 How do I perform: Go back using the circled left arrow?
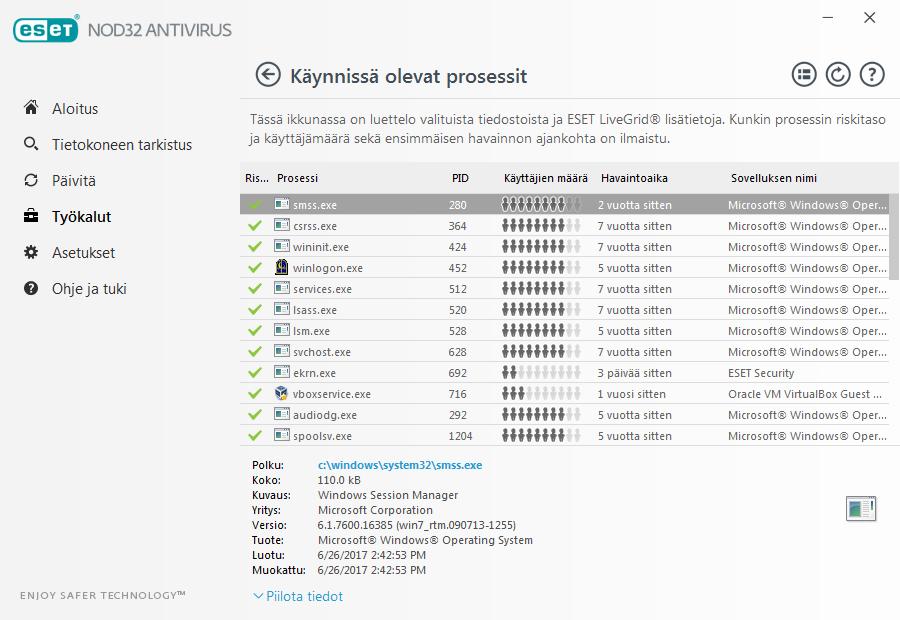(267, 75)
